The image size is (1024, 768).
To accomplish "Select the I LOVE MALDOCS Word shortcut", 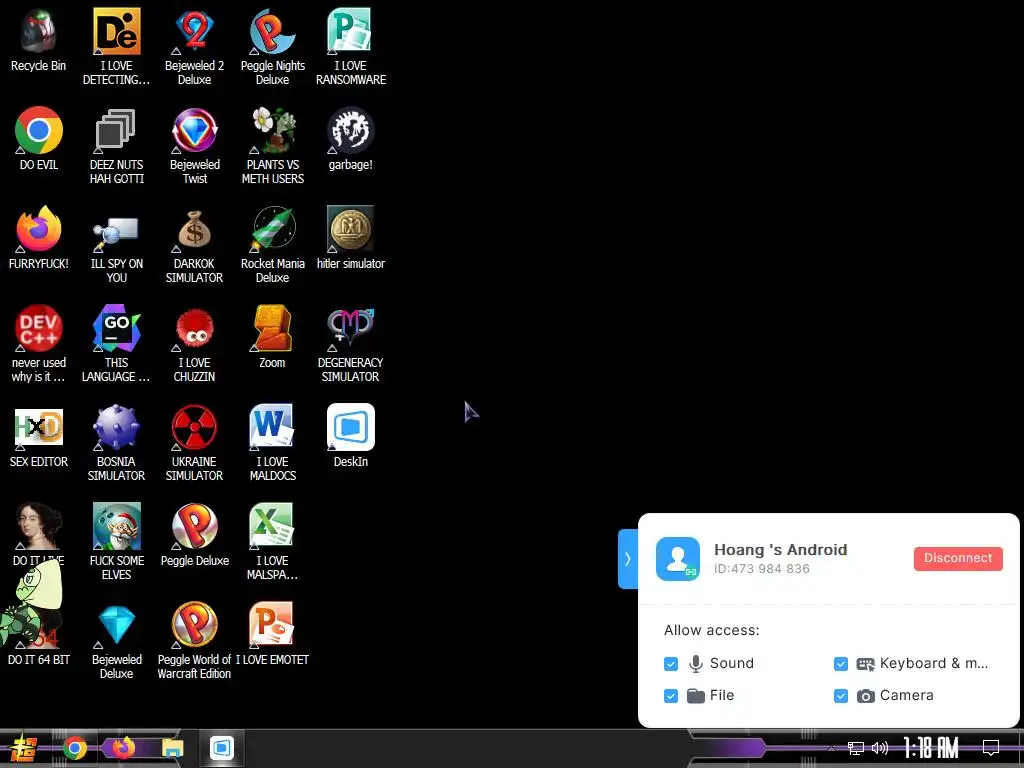I will coord(272,443).
